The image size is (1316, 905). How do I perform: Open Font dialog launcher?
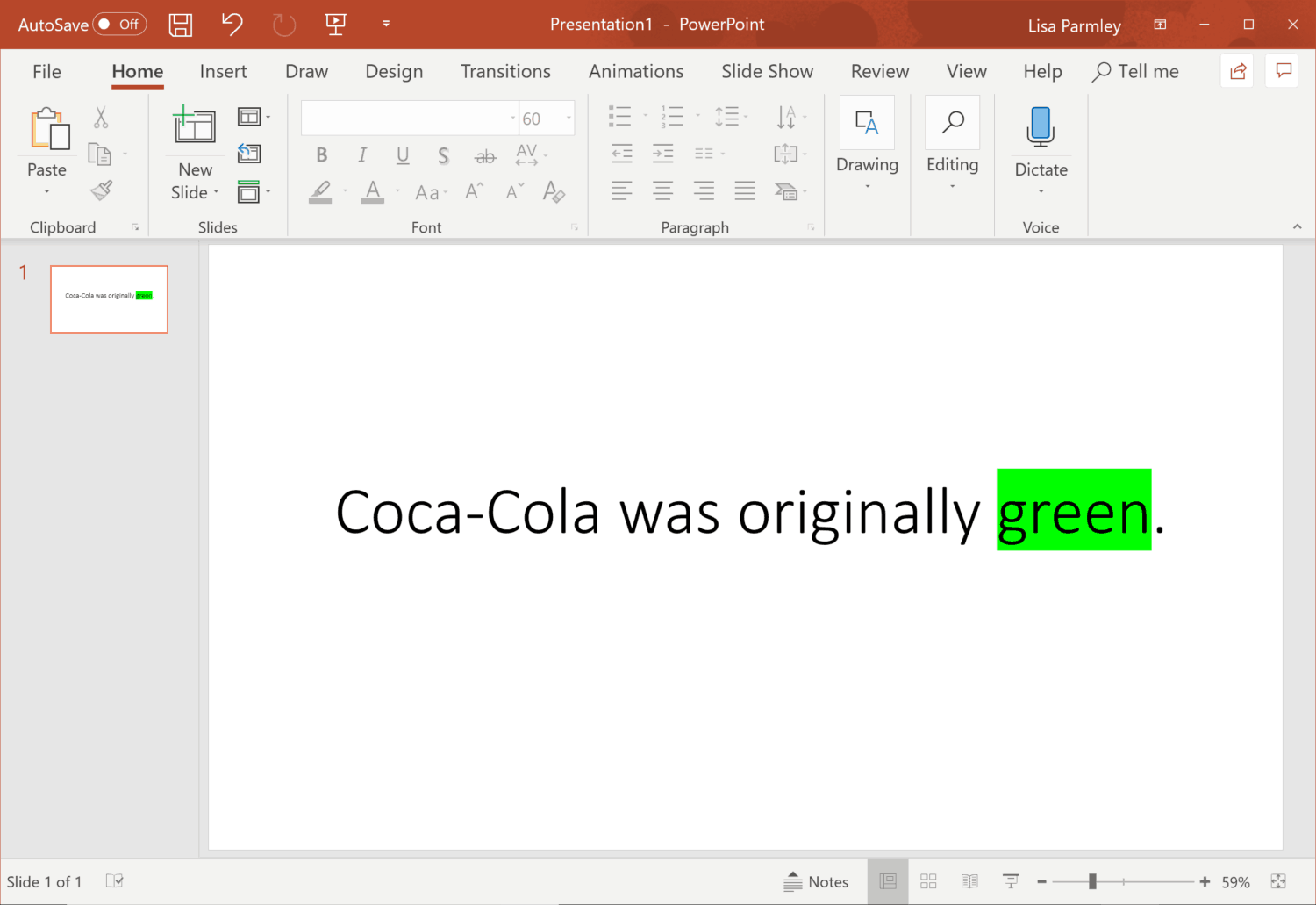(575, 227)
